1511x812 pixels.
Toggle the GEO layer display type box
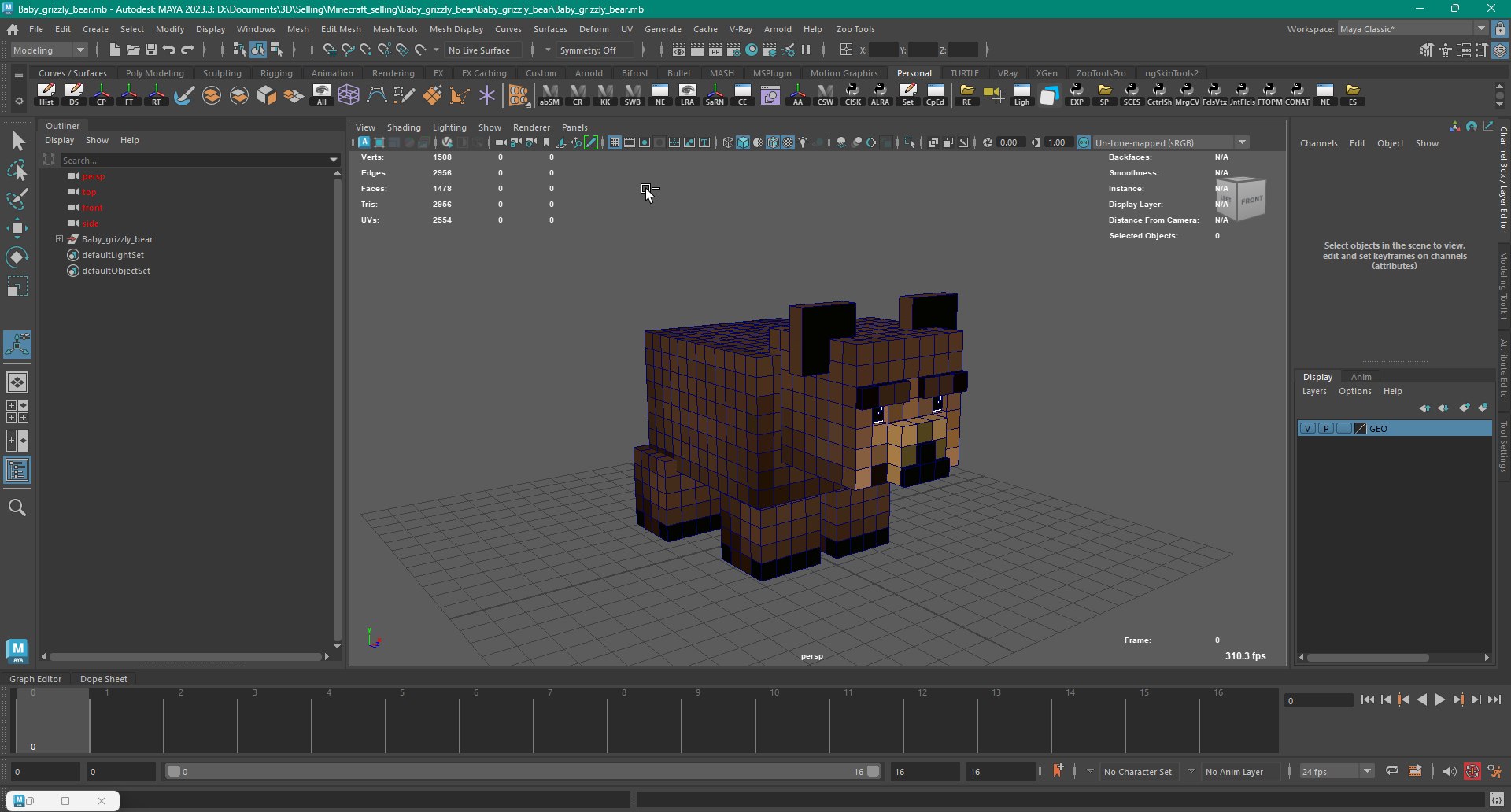point(1344,428)
